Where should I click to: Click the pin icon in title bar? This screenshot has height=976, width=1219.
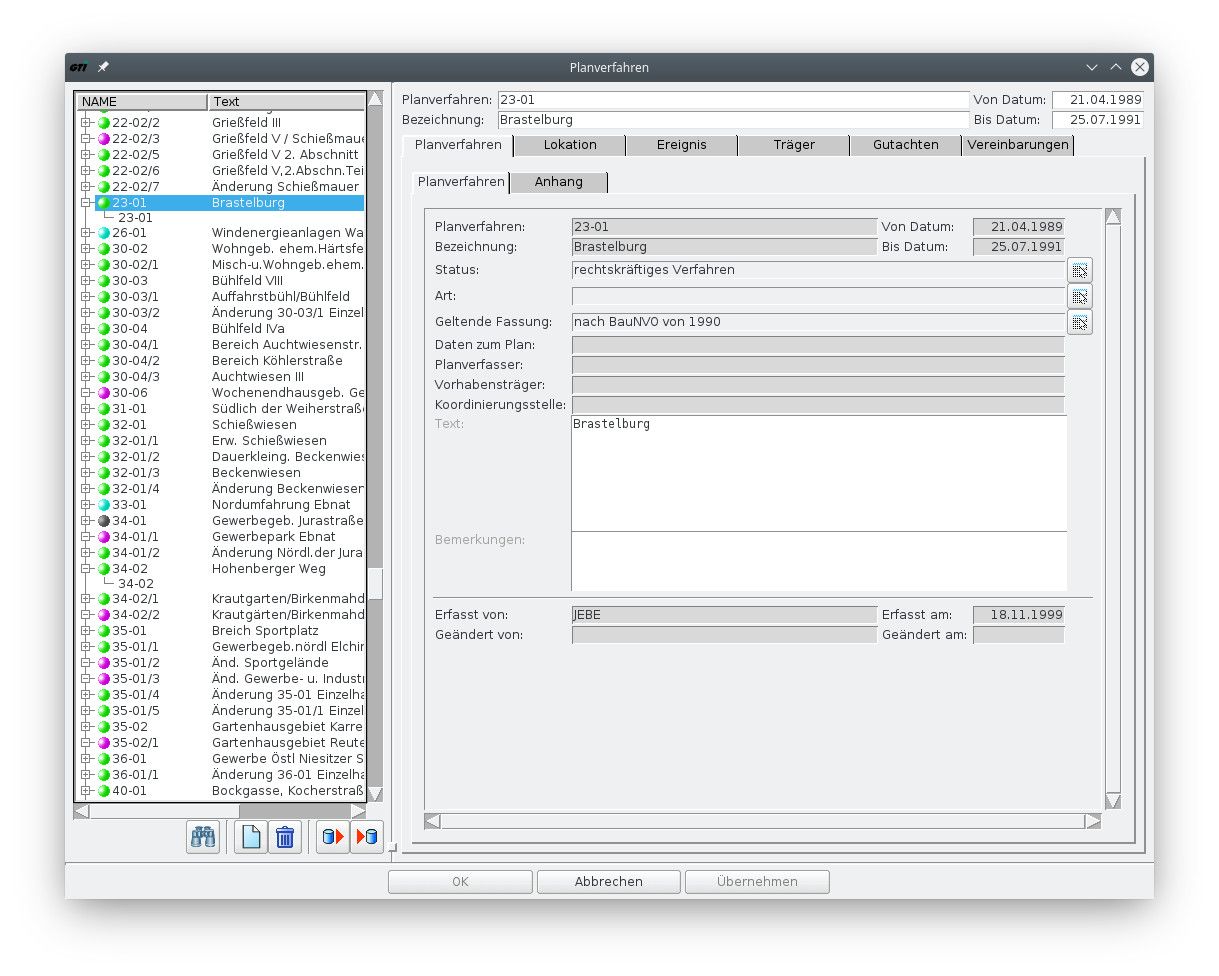[x=103, y=67]
